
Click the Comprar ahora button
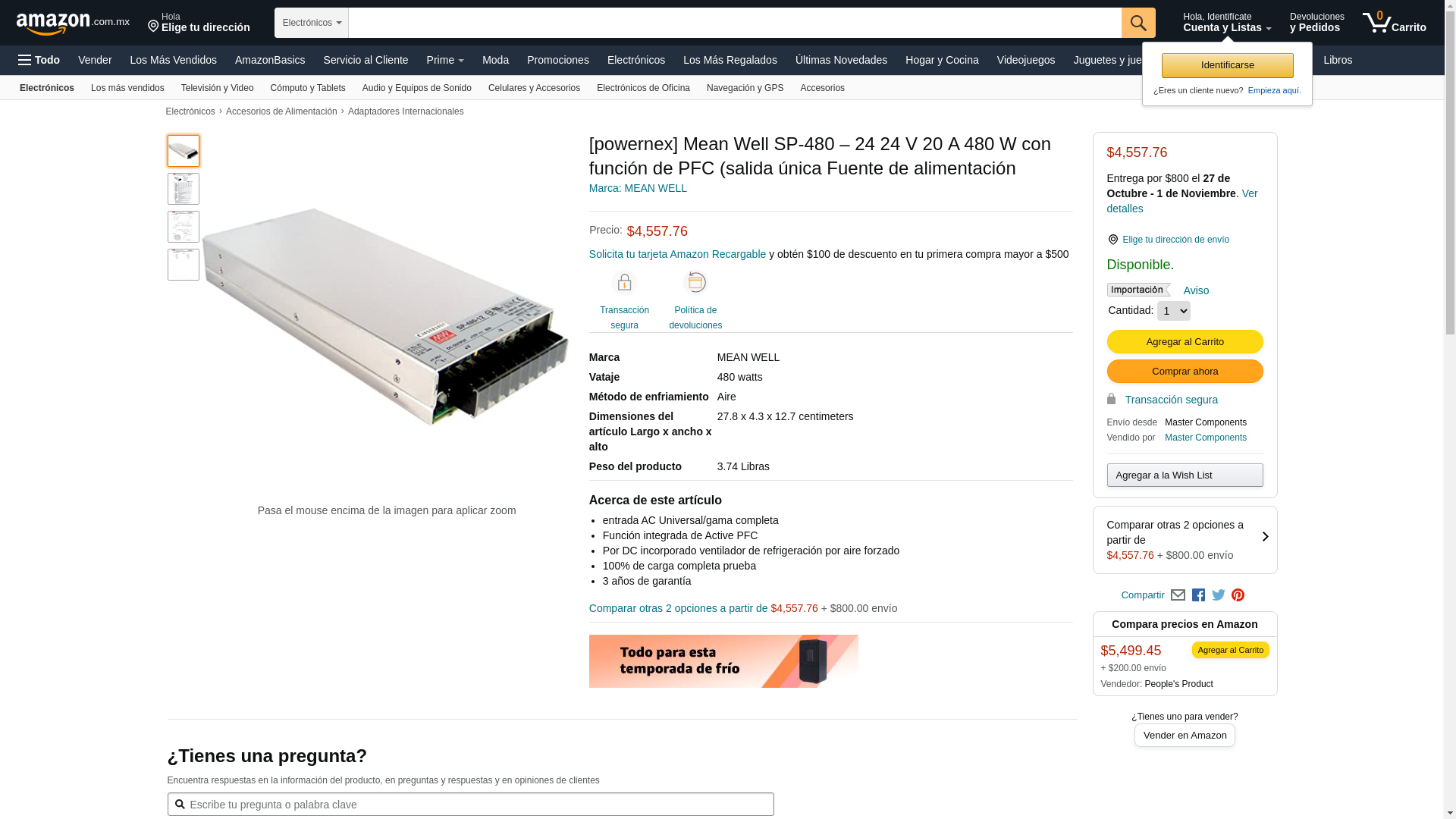(1185, 372)
